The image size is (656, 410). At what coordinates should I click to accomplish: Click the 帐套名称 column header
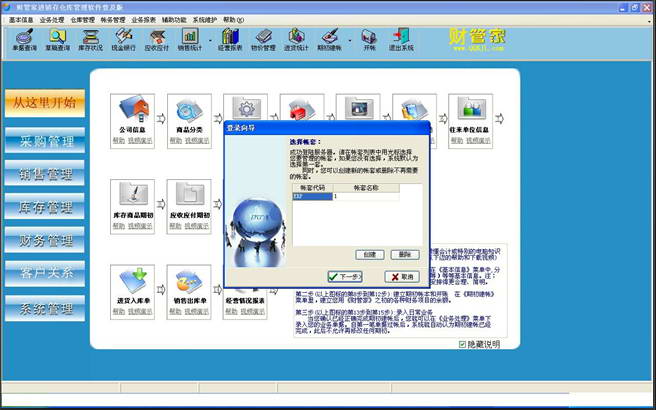366,188
